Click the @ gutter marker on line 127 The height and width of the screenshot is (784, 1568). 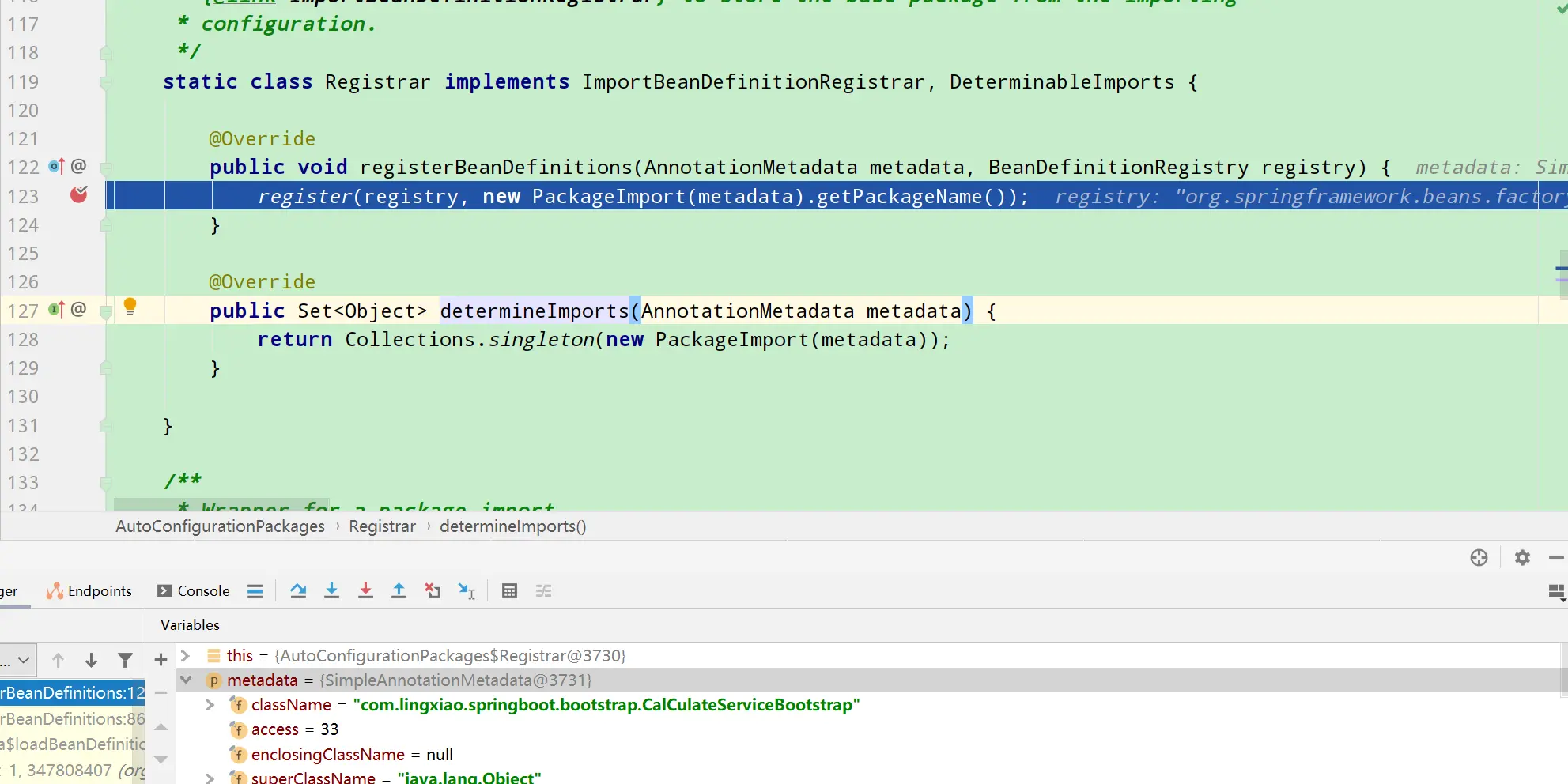pos(78,309)
